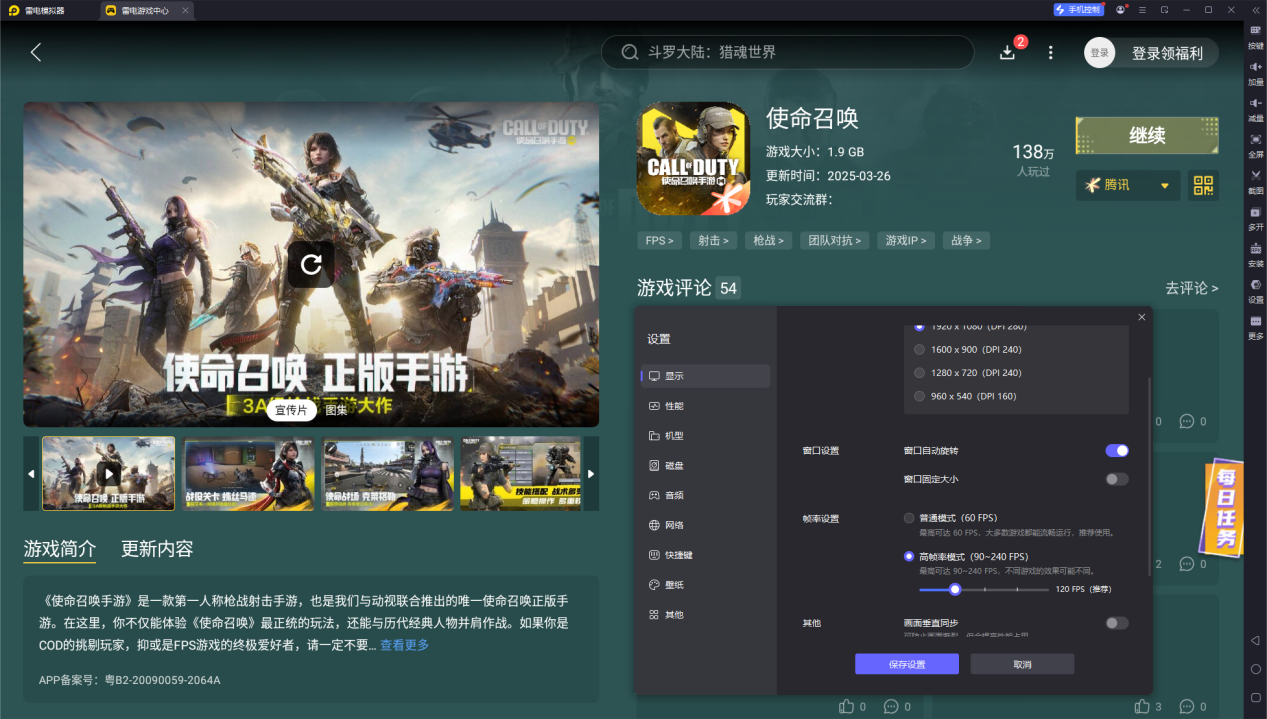Viewport: 1267px width, 719px height.
Task: Switch to the 游戏简介 tab
Action: (60, 549)
